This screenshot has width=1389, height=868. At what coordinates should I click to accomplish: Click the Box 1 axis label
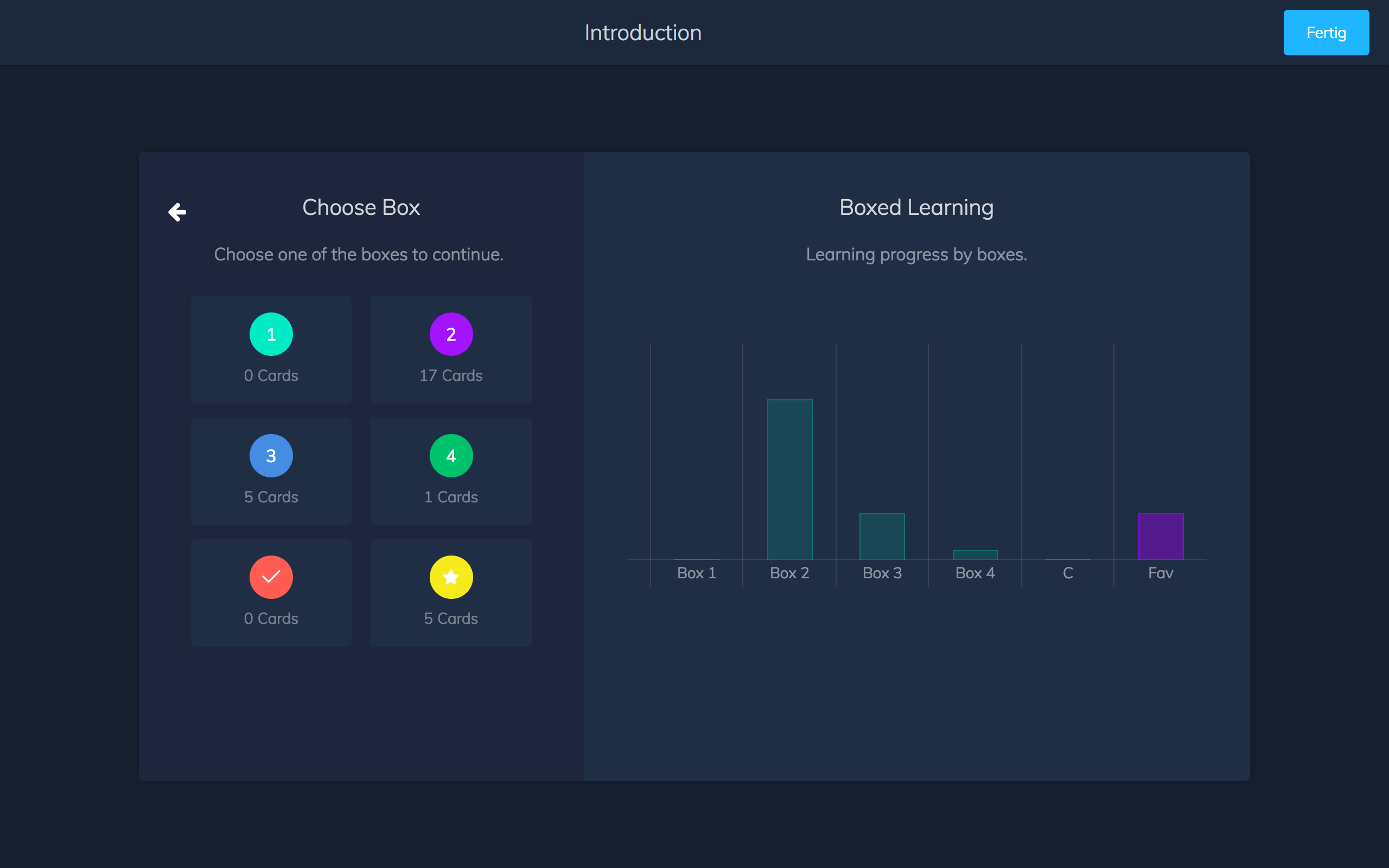coord(696,573)
